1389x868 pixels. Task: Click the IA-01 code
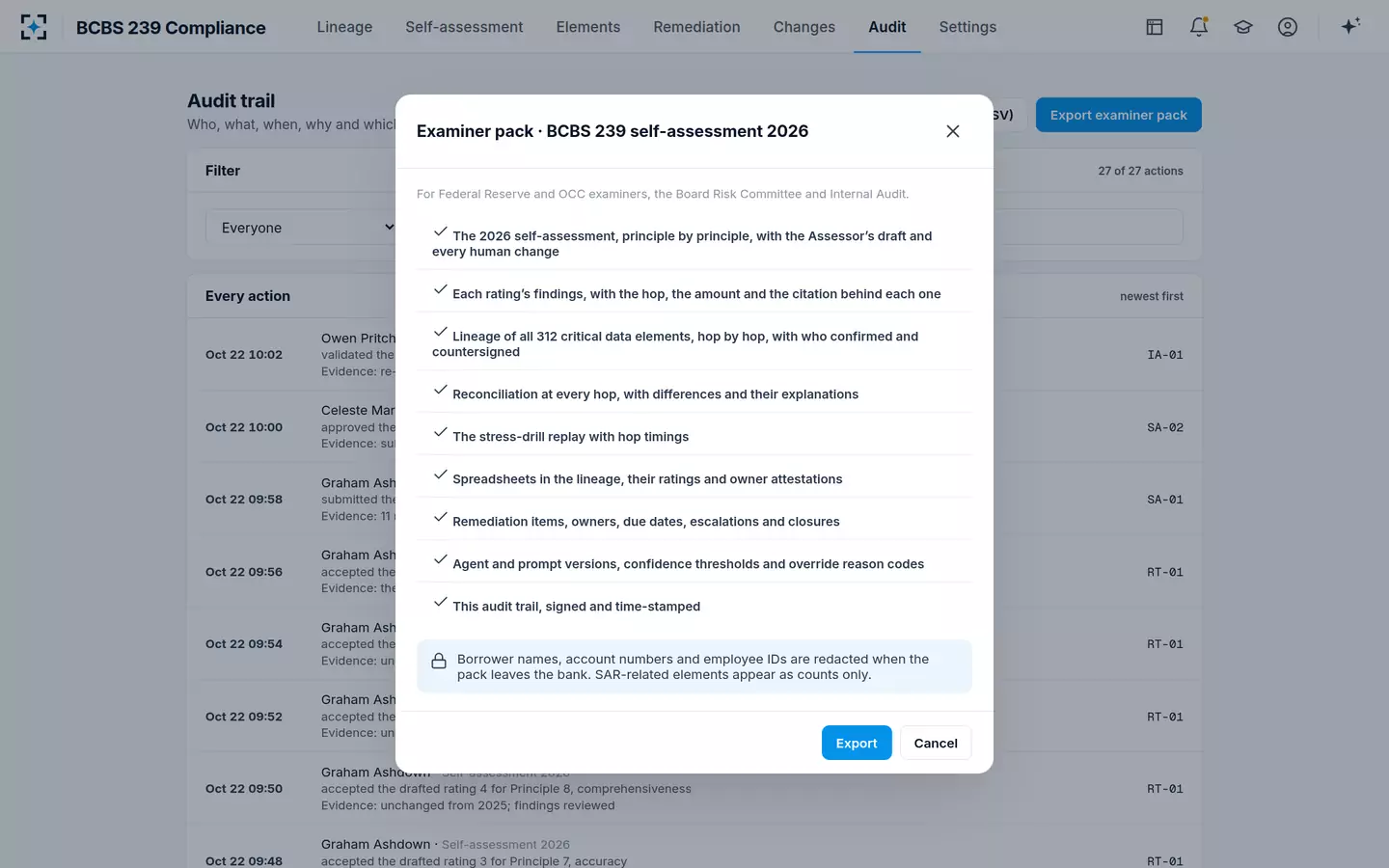(1165, 355)
